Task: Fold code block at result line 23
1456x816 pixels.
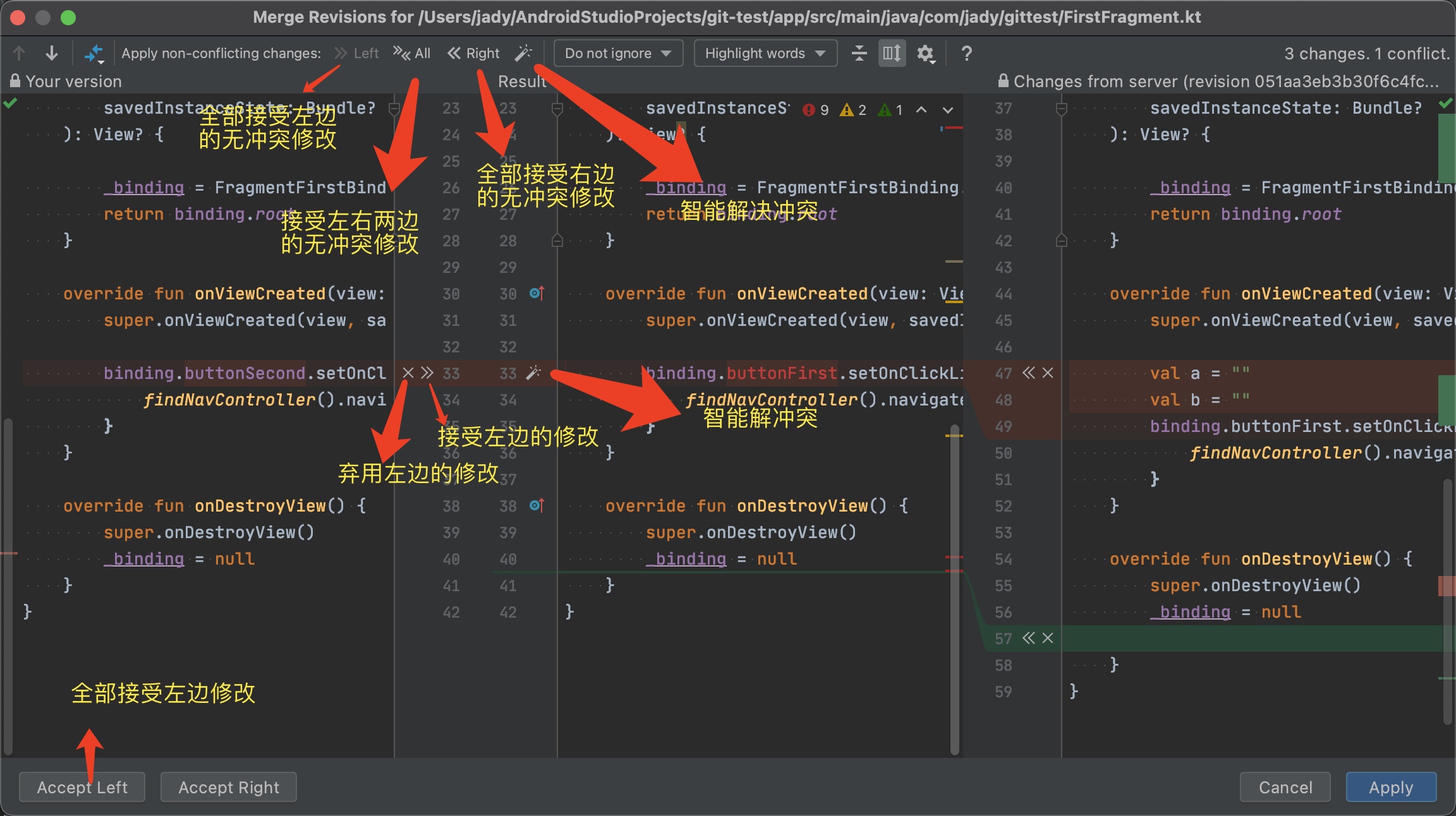Action: tap(557, 109)
